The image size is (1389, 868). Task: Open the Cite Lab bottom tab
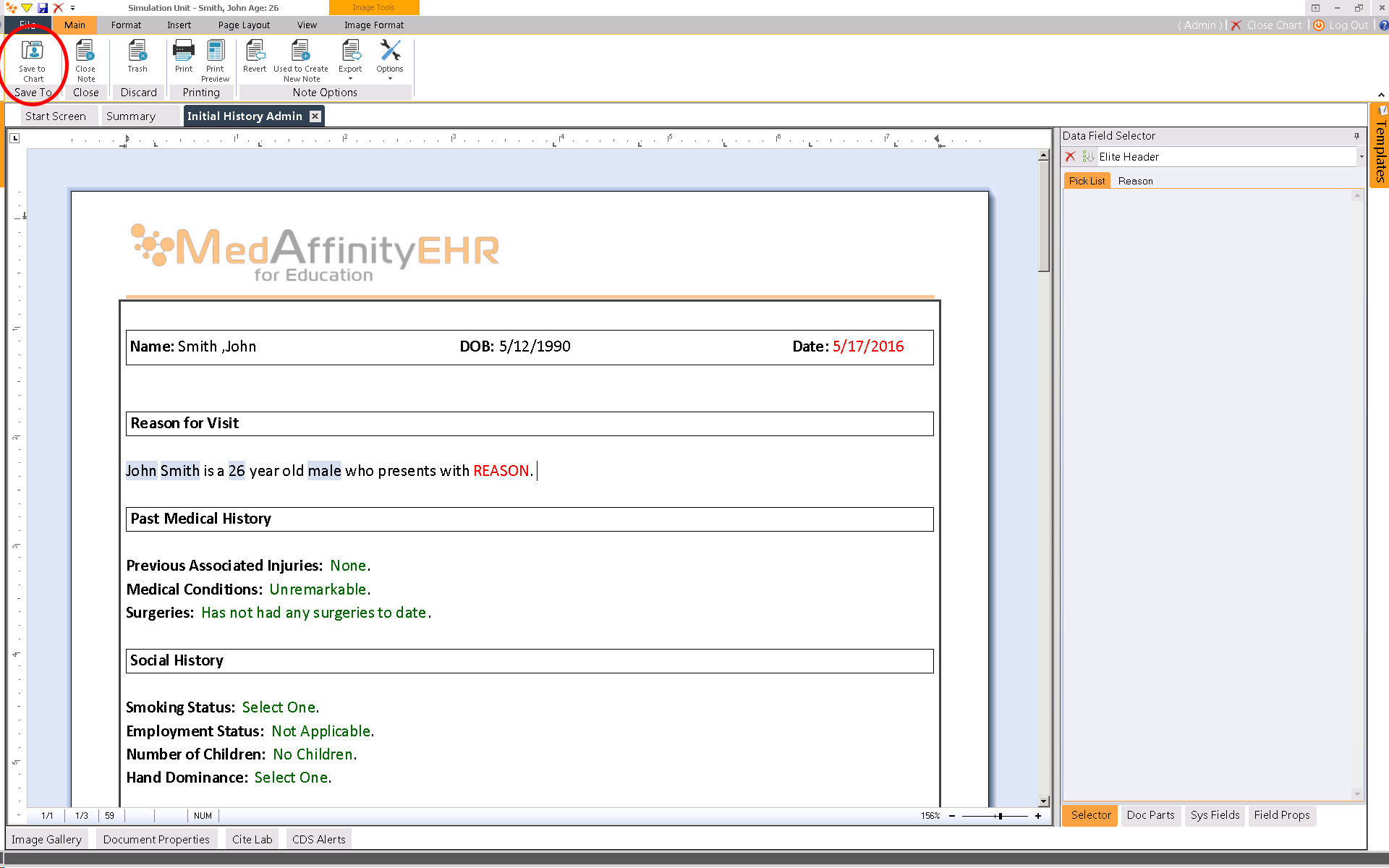pos(252,839)
